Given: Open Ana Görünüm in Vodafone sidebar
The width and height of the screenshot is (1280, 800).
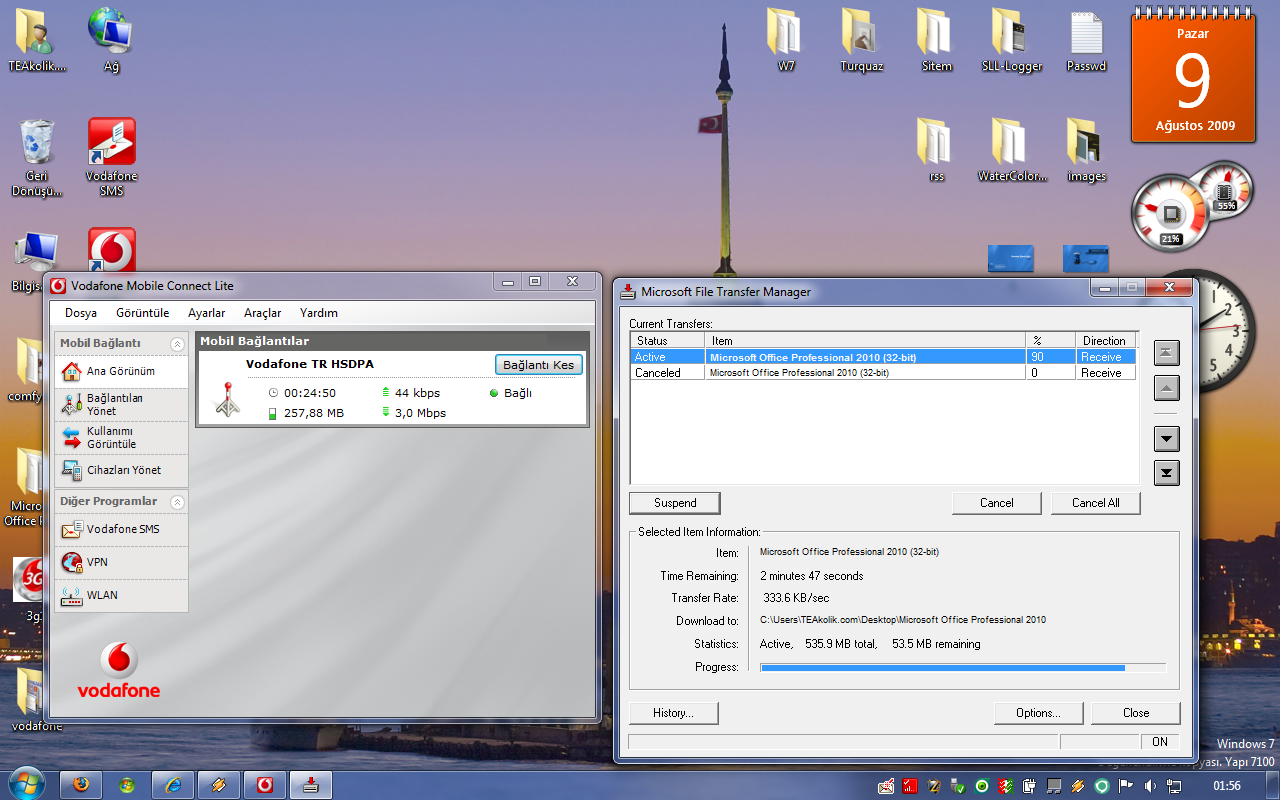Looking at the screenshot, I should (x=121, y=371).
